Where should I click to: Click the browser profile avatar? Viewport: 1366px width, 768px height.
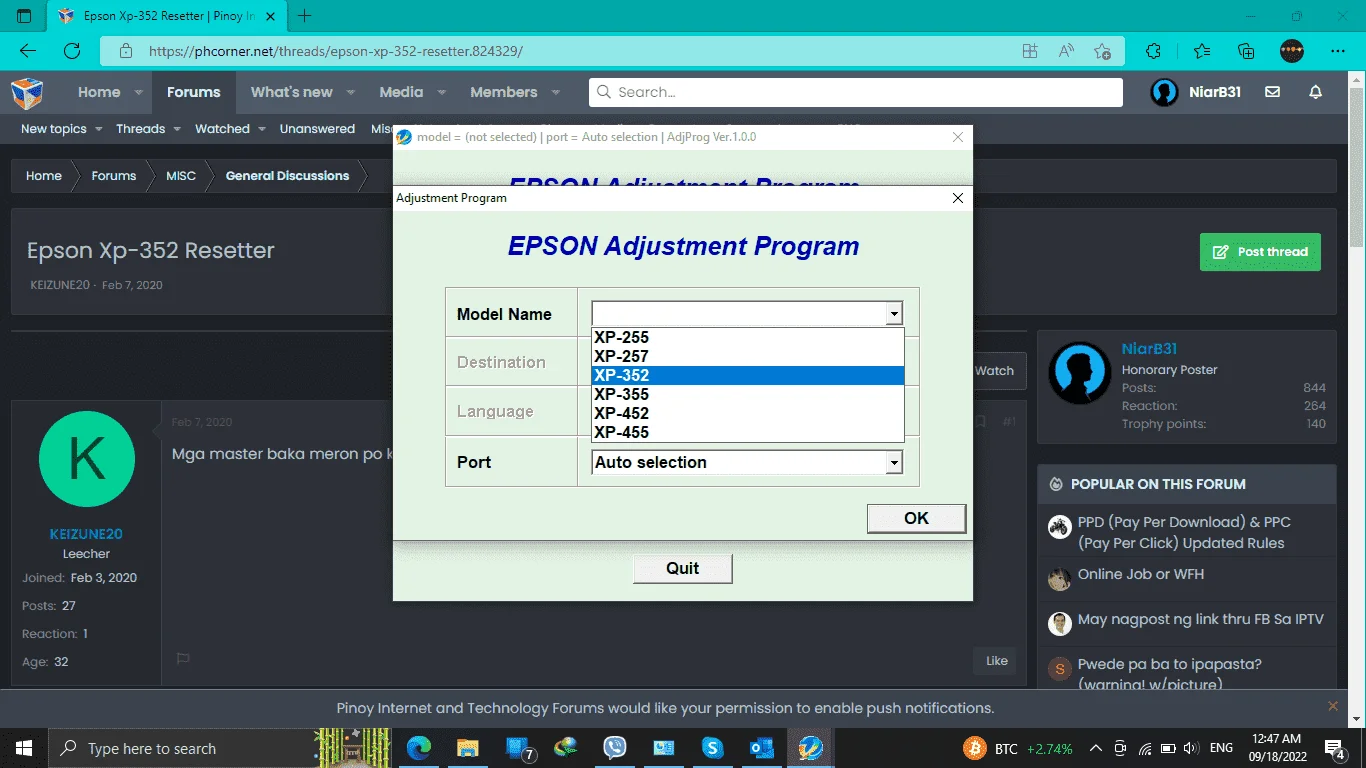tap(1292, 51)
